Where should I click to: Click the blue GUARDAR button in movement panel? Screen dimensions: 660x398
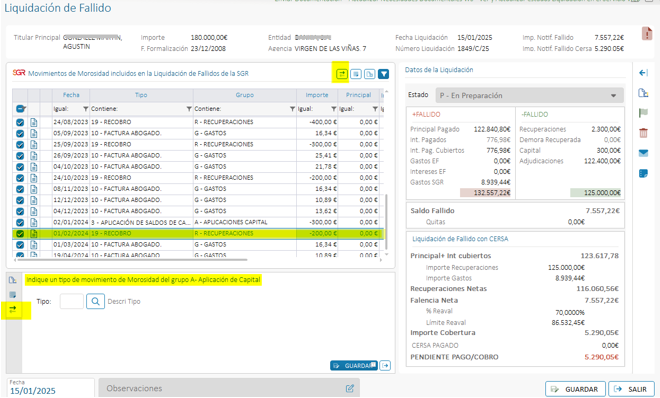click(354, 366)
